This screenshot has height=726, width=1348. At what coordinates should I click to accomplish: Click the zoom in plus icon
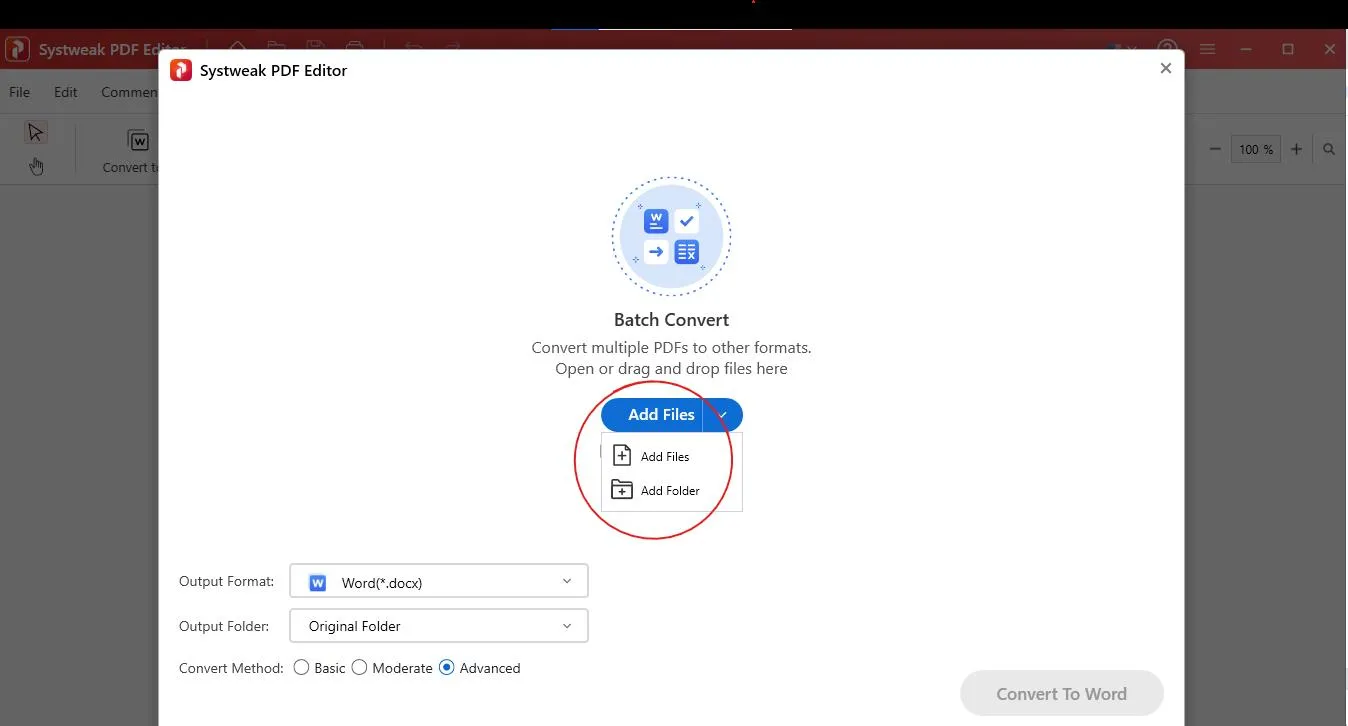pyautogui.click(x=1296, y=149)
